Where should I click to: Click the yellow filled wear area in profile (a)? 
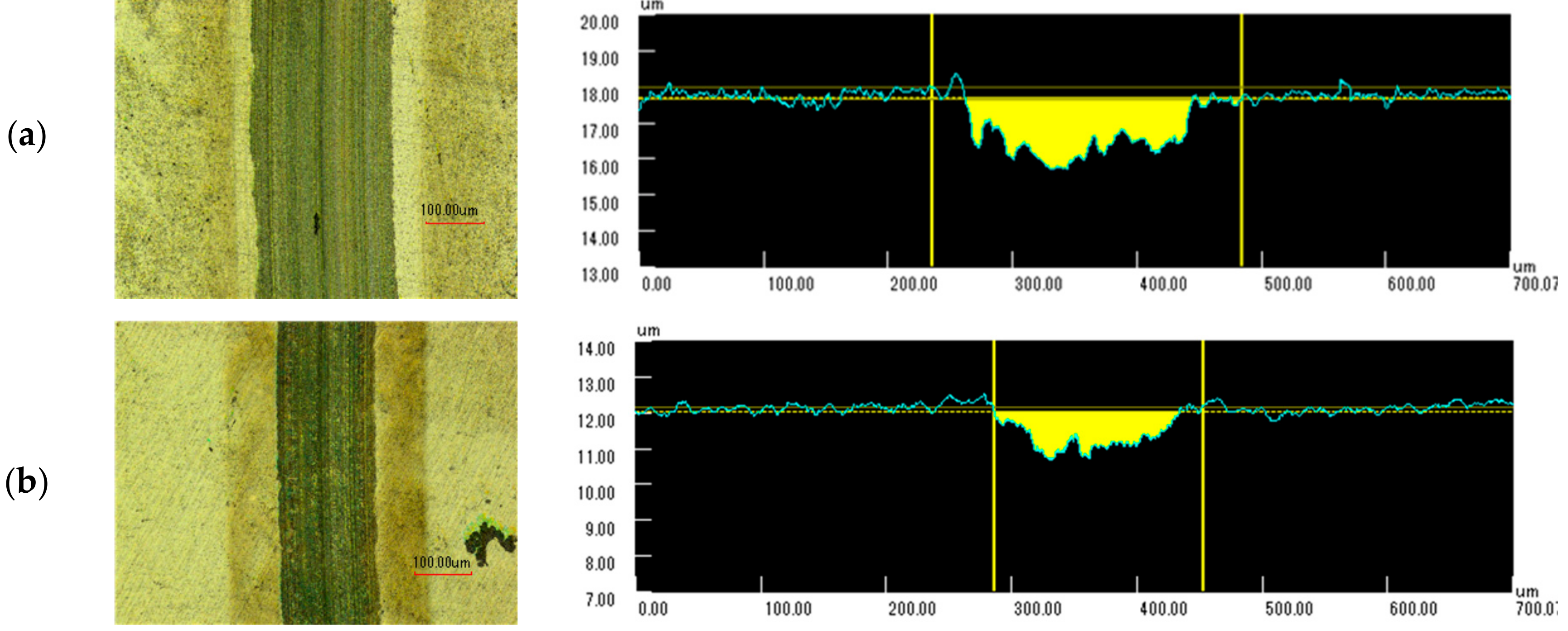1071,128
